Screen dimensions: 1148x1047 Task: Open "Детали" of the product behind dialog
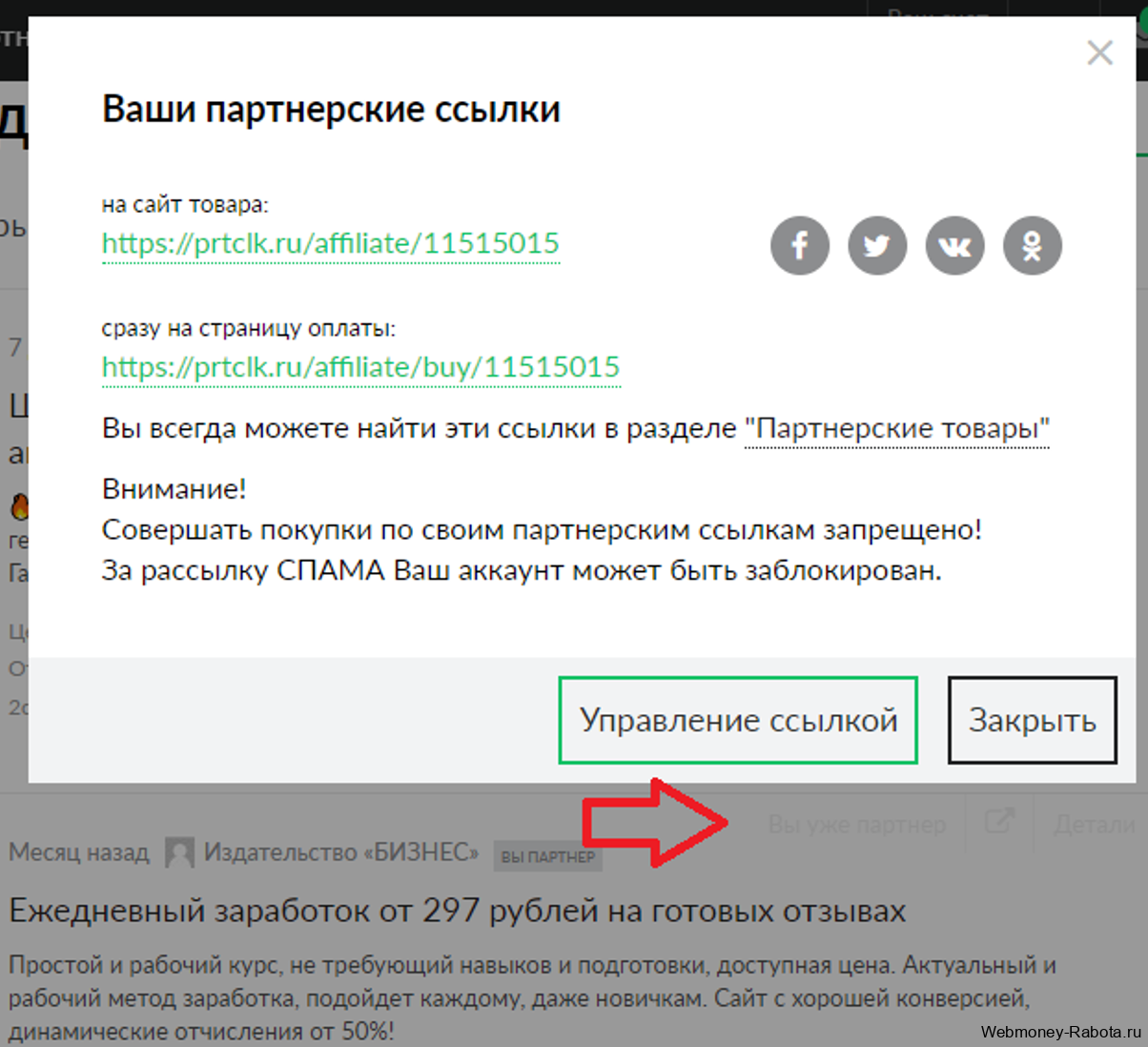point(1093,825)
